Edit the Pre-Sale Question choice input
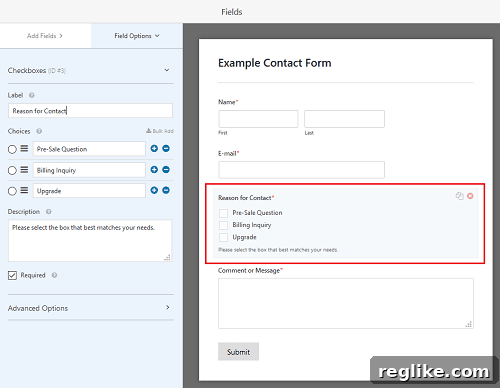 point(89,149)
